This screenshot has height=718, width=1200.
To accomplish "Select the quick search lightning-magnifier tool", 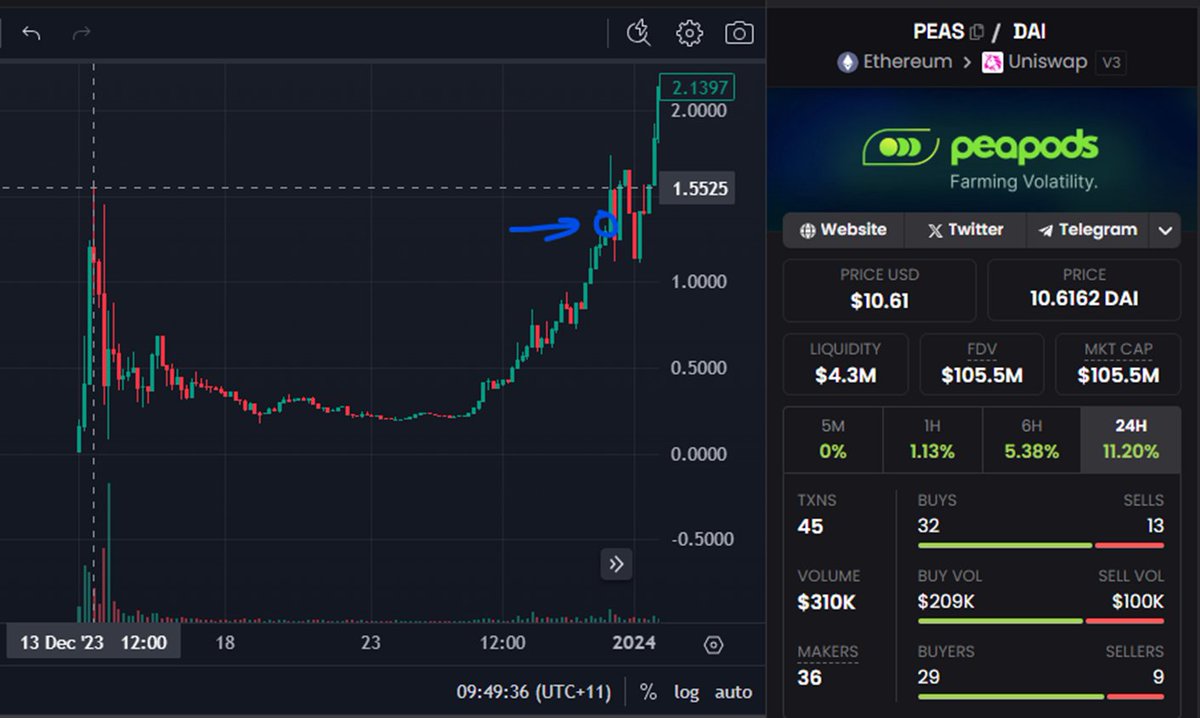I will click(x=639, y=32).
